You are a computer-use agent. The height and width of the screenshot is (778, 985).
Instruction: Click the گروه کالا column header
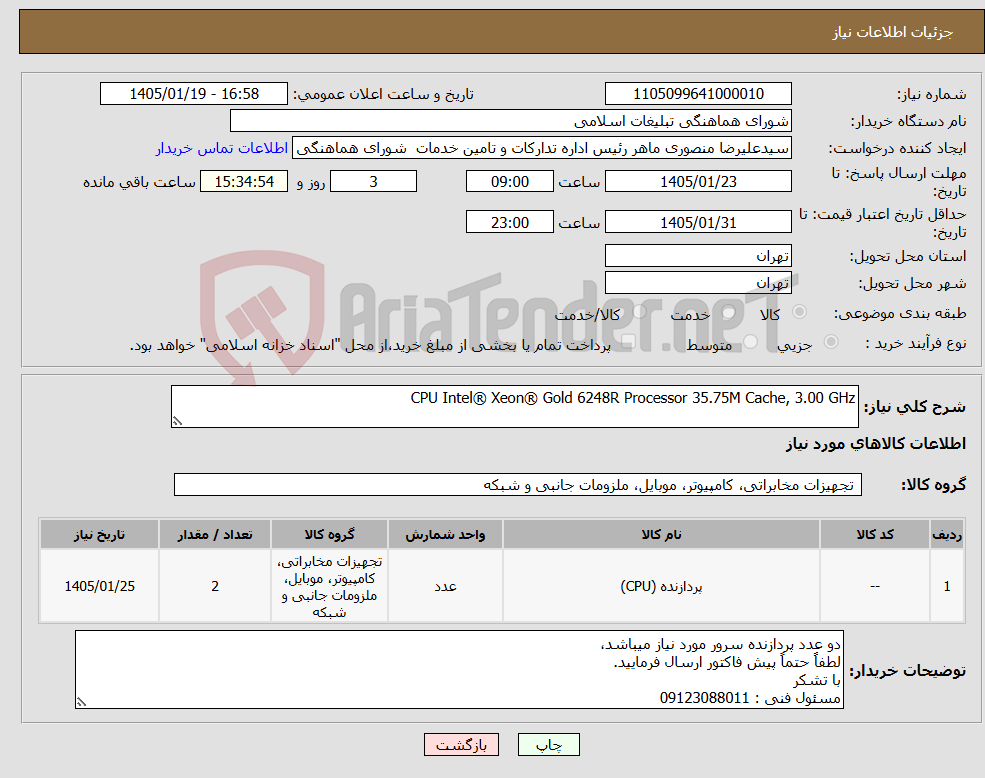click(x=329, y=534)
